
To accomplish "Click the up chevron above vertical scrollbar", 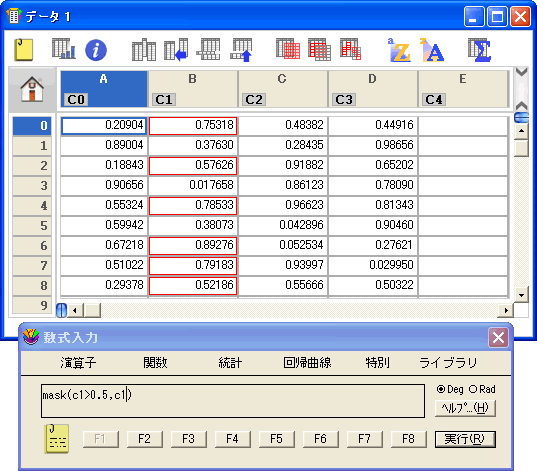I will [x=521, y=105].
